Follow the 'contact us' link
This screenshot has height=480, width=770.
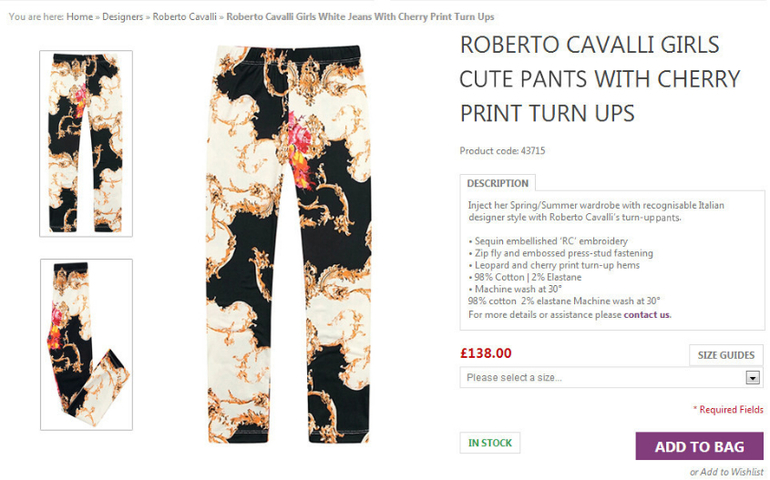point(647,314)
